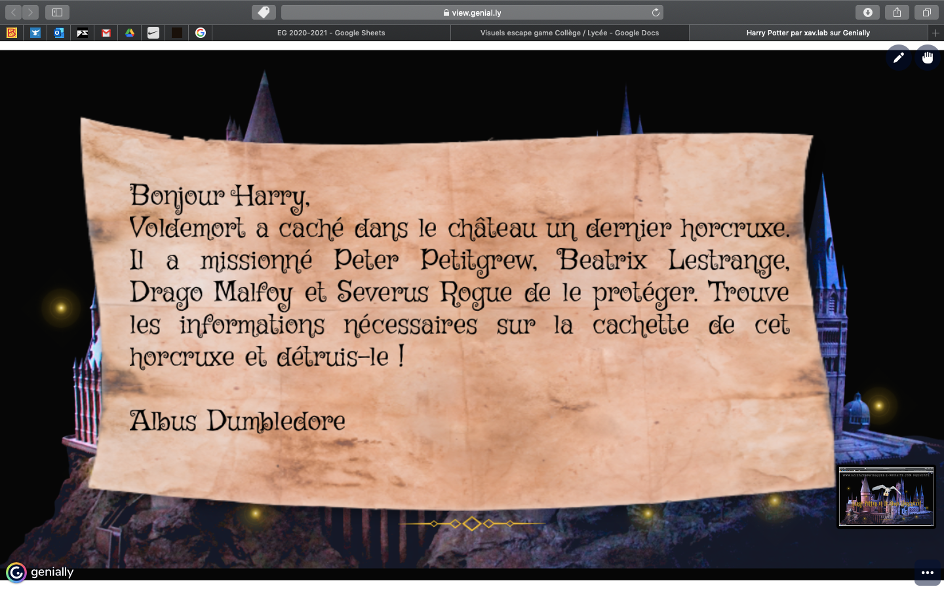The width and height of the screenshot is (945, 589).
Task: Click the 'genially' wordmark text
Action: pyautogui.click(x=52, y=572)
